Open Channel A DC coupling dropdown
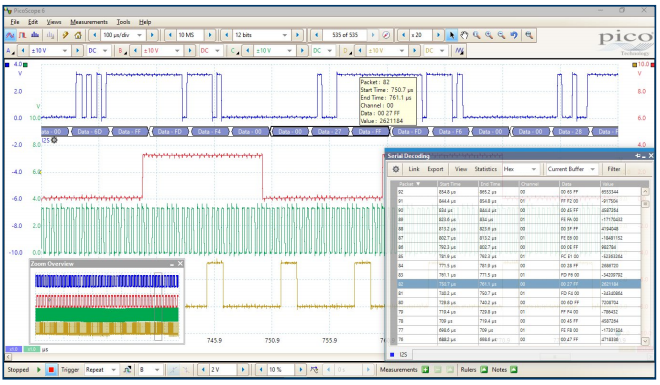660x385 pixels. click(x=105, y=50)
